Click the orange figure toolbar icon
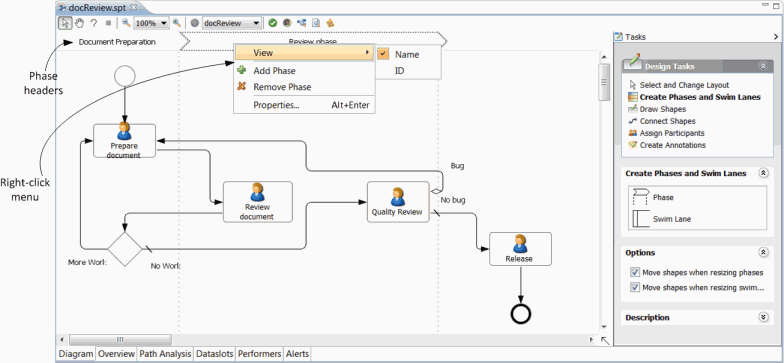784x363 pixels. point(330,23)
